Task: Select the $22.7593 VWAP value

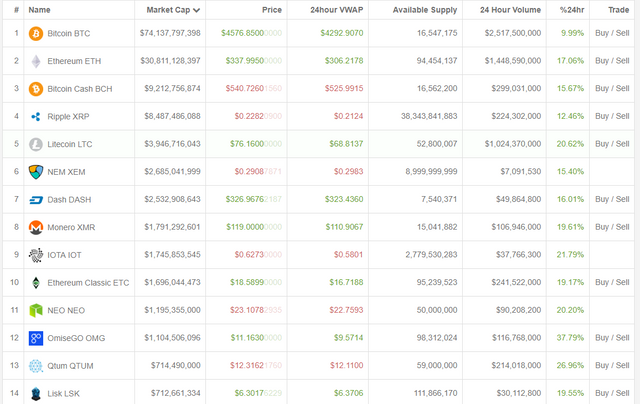Action: pyautogui.click(x=346, y=310)
